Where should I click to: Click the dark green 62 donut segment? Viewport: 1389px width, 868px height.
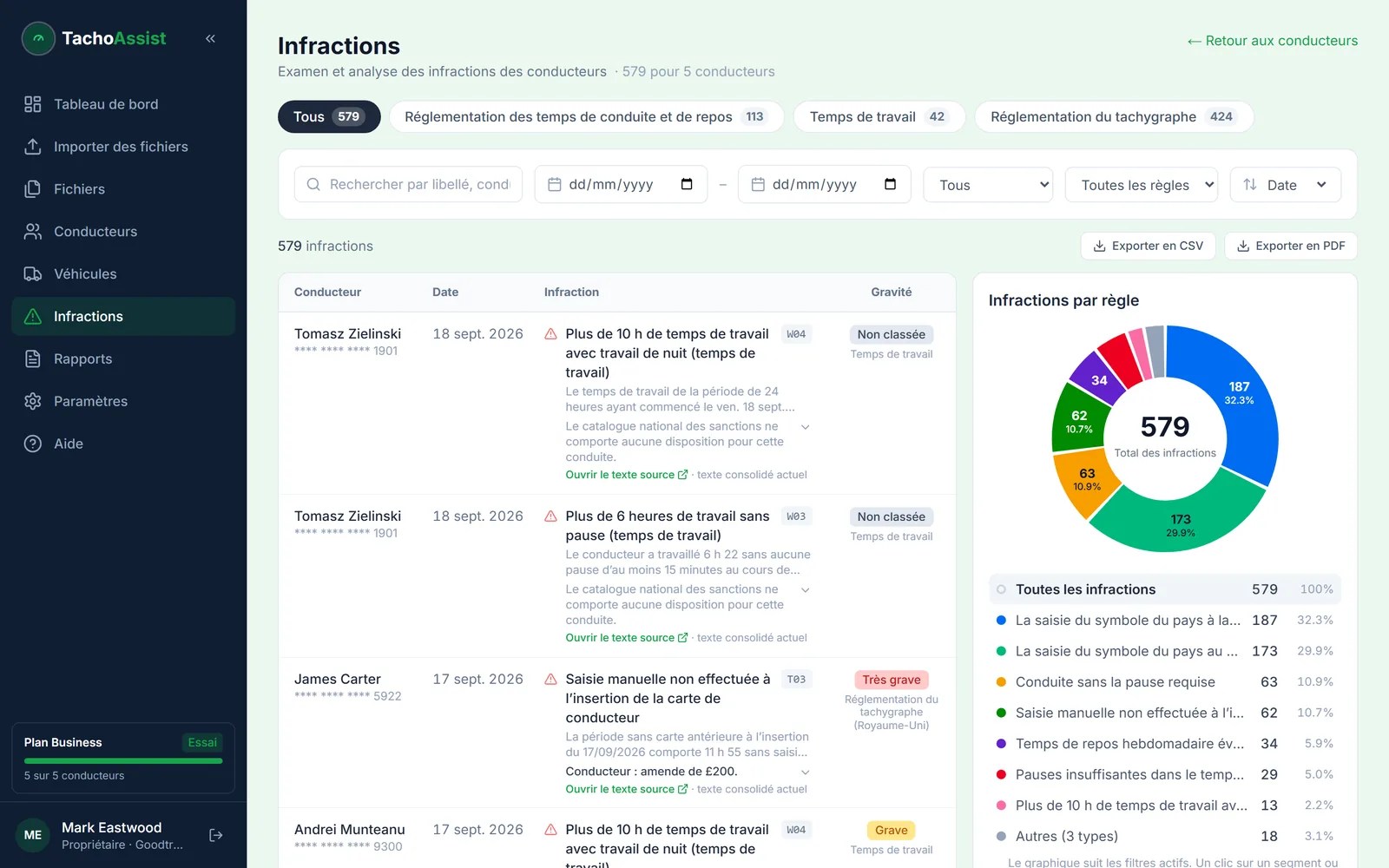[1078, 420]
